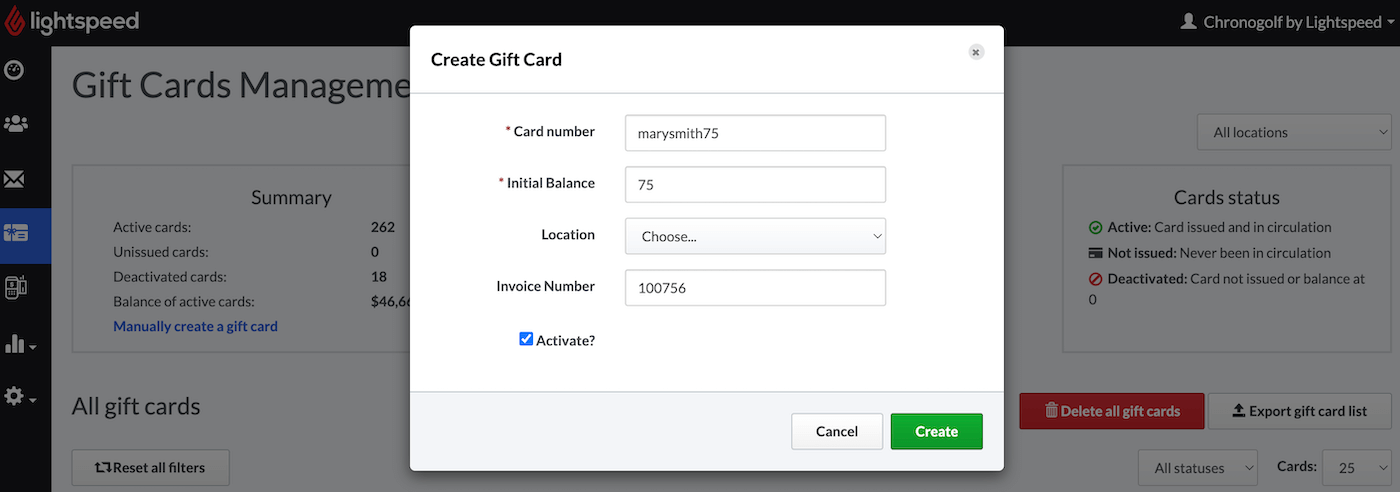The image size is (1400, 492).
Task: Click the Invoice Number input field
Action: click(x=755, y=288)
